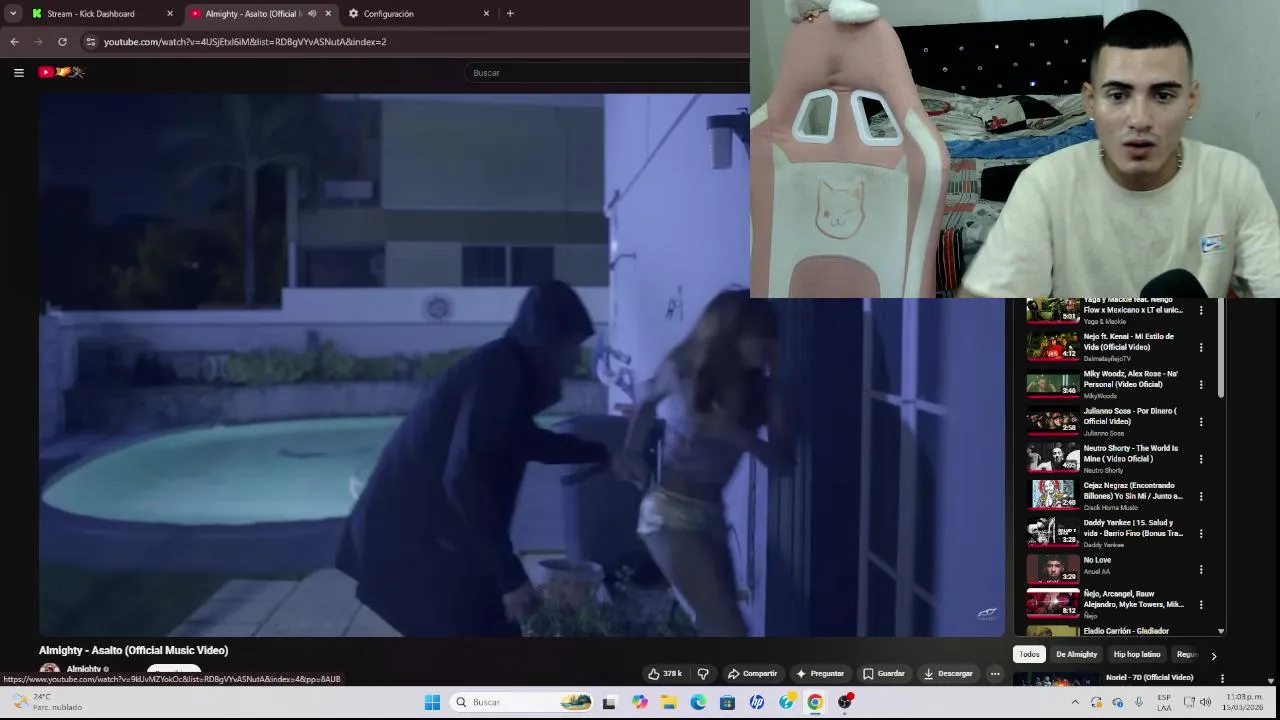Click the YouTube Buscar search field
The height and width of the screenshot is (720, 1280).
[x=608, y=73]
